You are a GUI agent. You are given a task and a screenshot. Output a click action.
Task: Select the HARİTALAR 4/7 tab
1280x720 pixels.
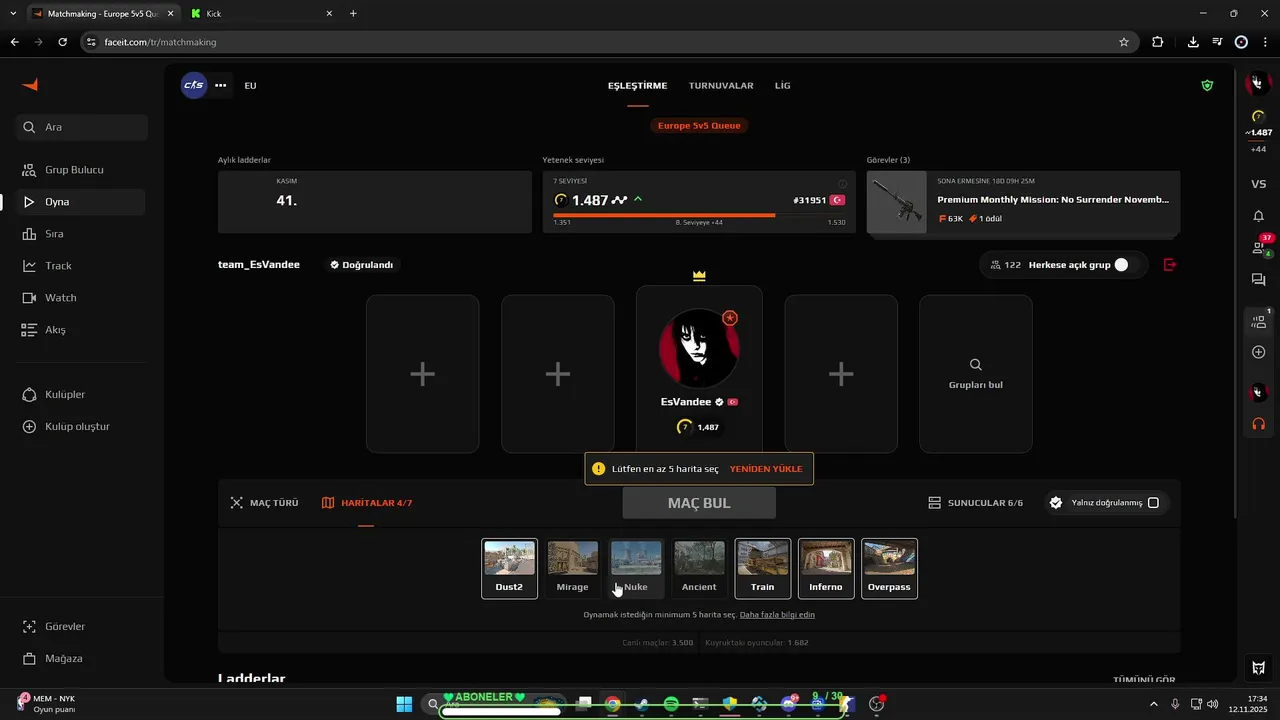(367, 503)
